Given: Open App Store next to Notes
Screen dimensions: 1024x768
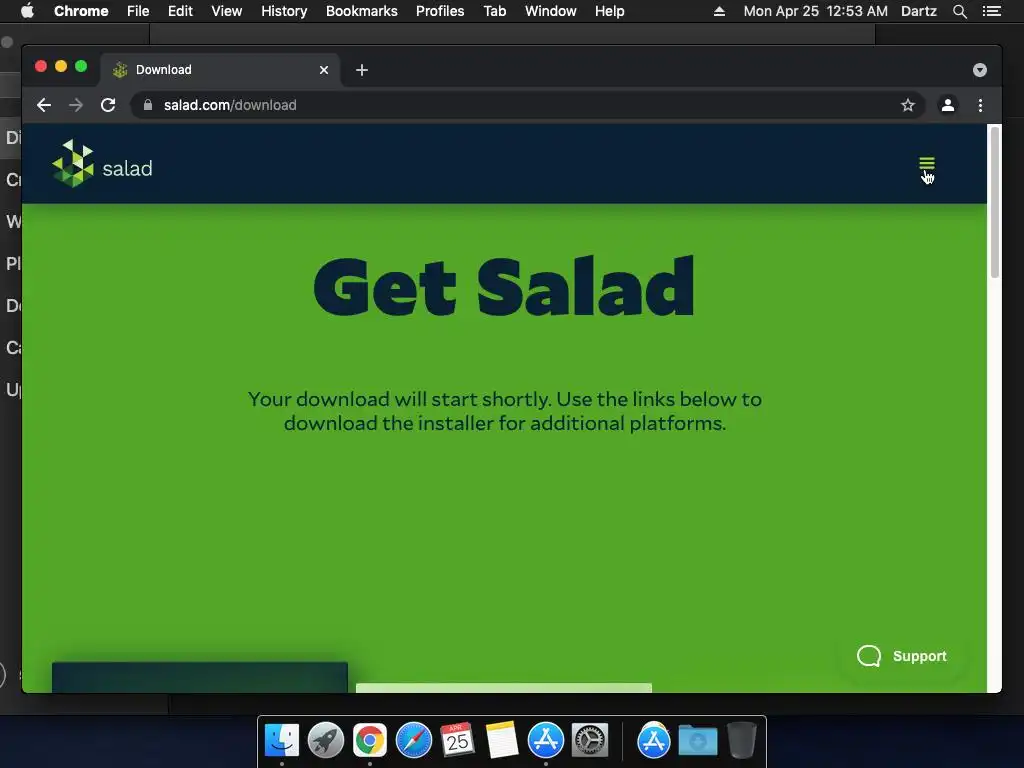Looking at the screenshot, I should click(546, 740).
